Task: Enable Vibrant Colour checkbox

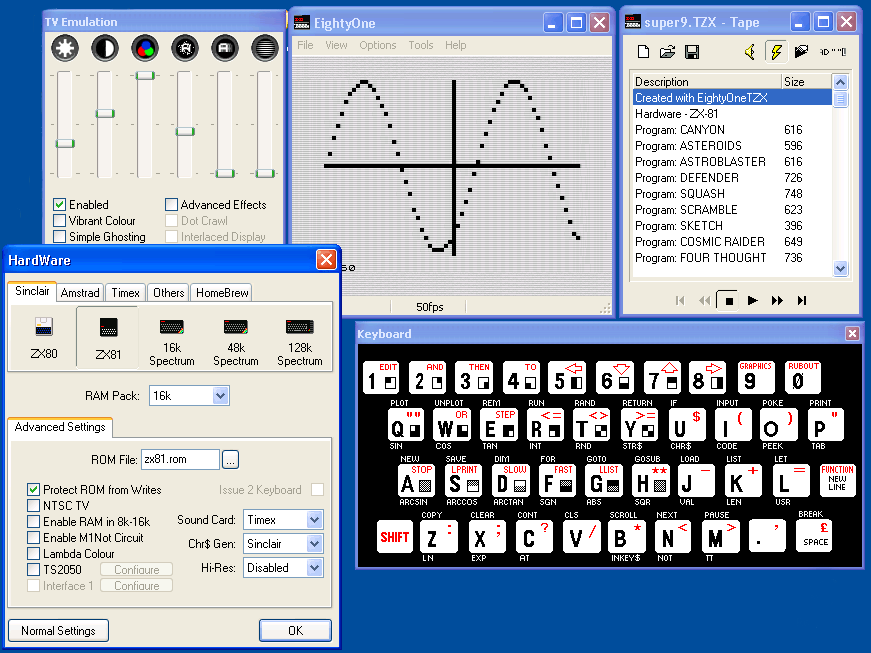Action: (x=59, y=221)
